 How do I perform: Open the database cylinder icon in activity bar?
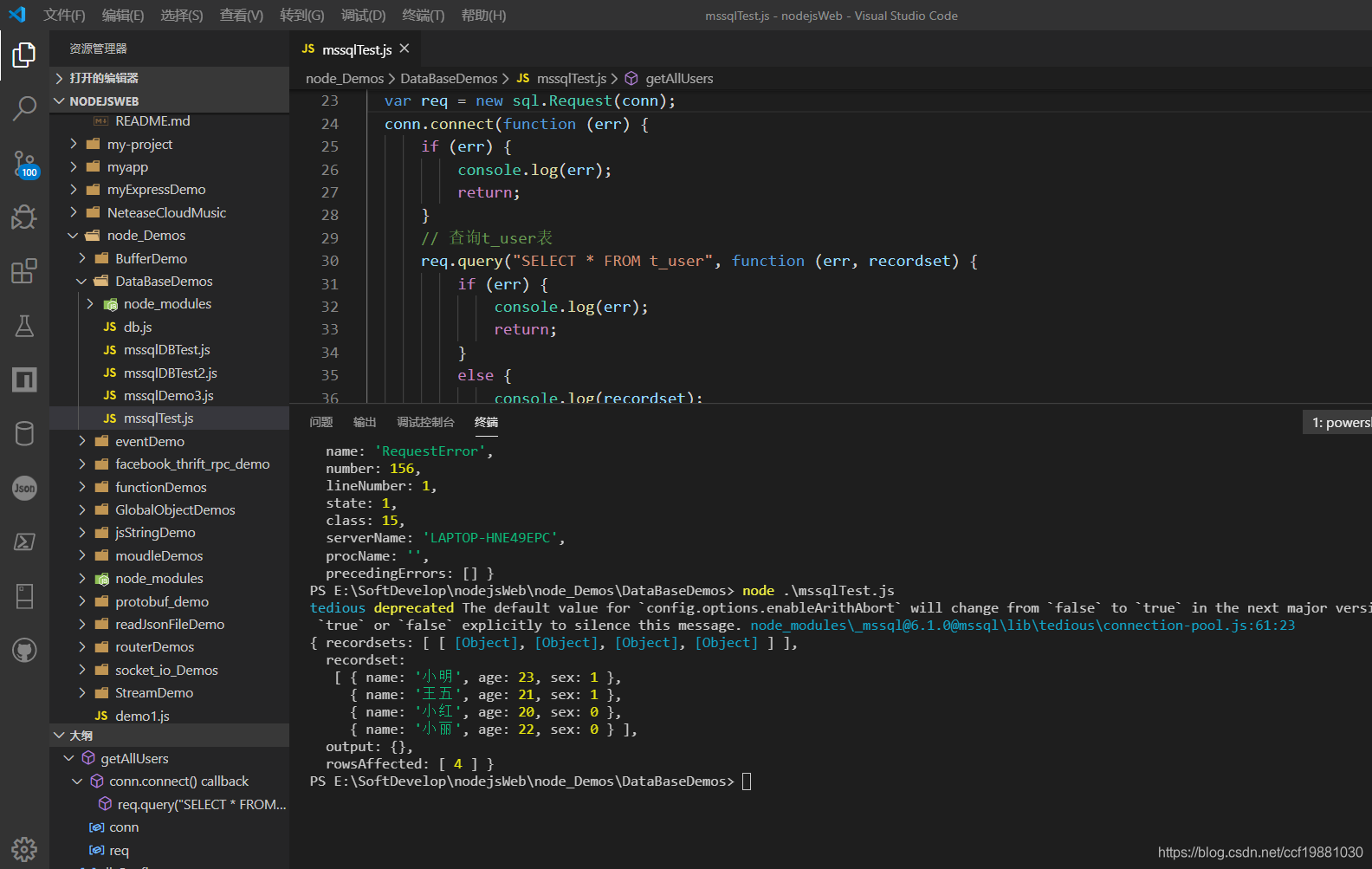pos(24,433)
